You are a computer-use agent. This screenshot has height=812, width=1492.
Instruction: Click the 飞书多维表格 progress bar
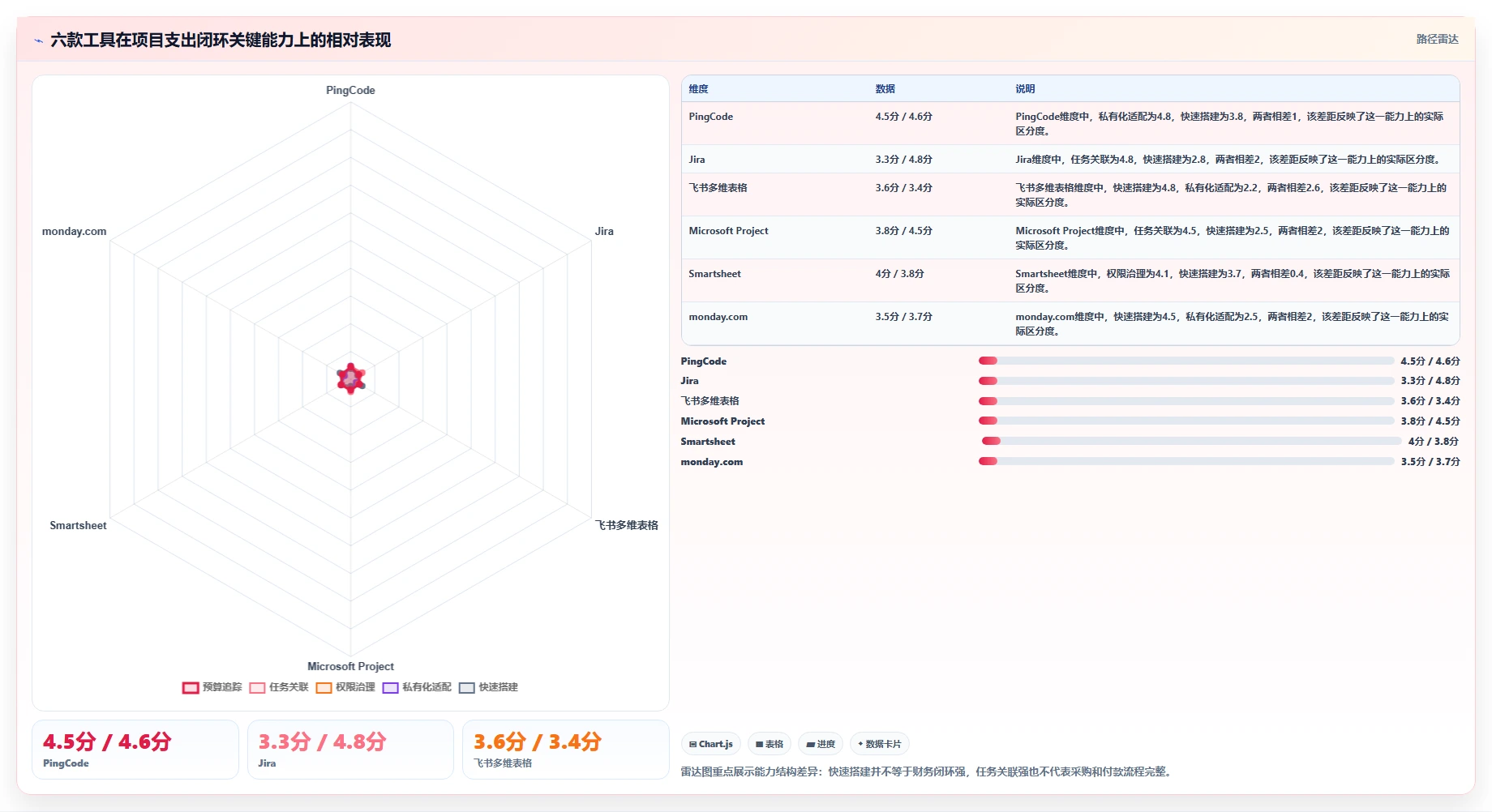click(1186, 401)
